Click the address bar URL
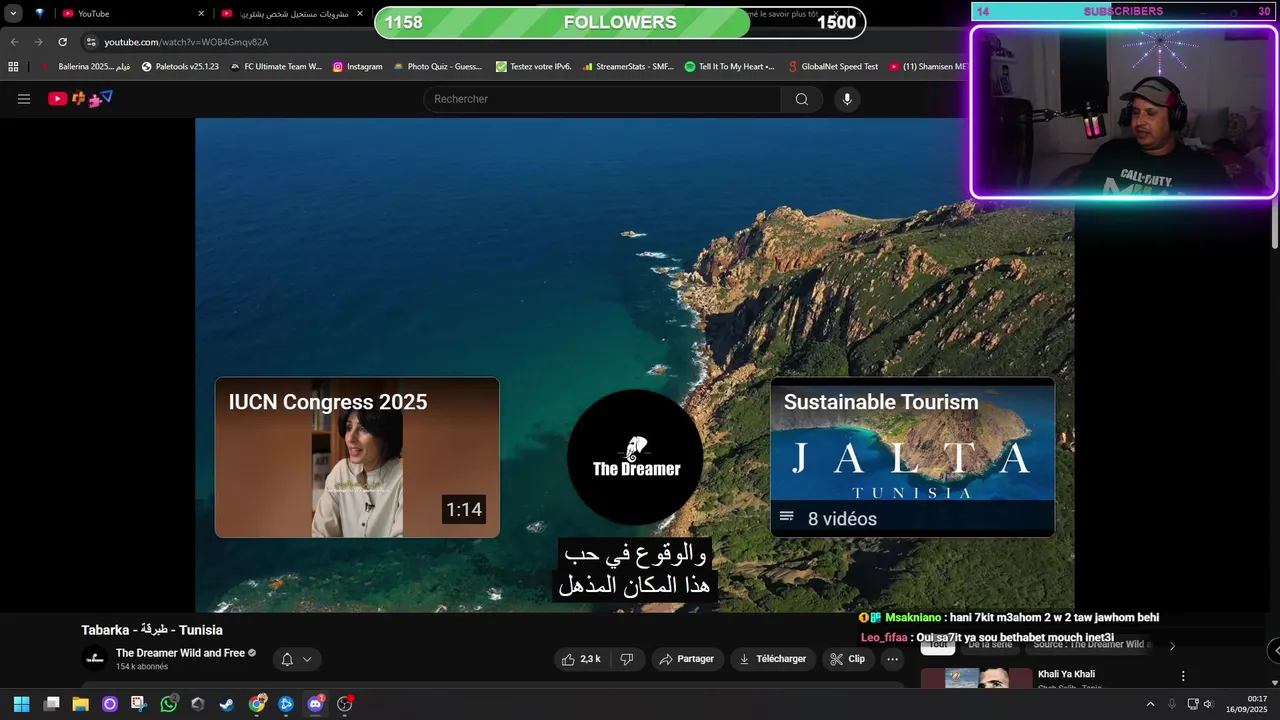This screenshot has height=720, width=1280. tap(186, 42)
